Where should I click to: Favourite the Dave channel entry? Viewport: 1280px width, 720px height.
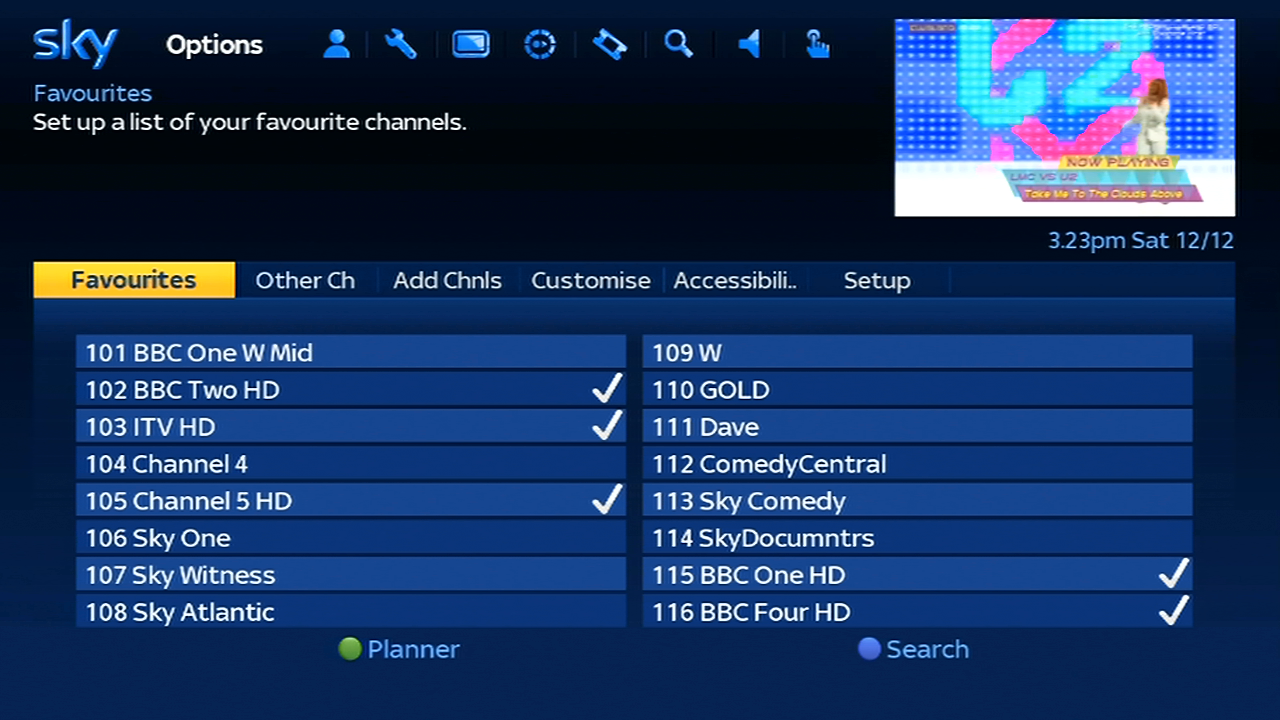(x=916, y=426)
